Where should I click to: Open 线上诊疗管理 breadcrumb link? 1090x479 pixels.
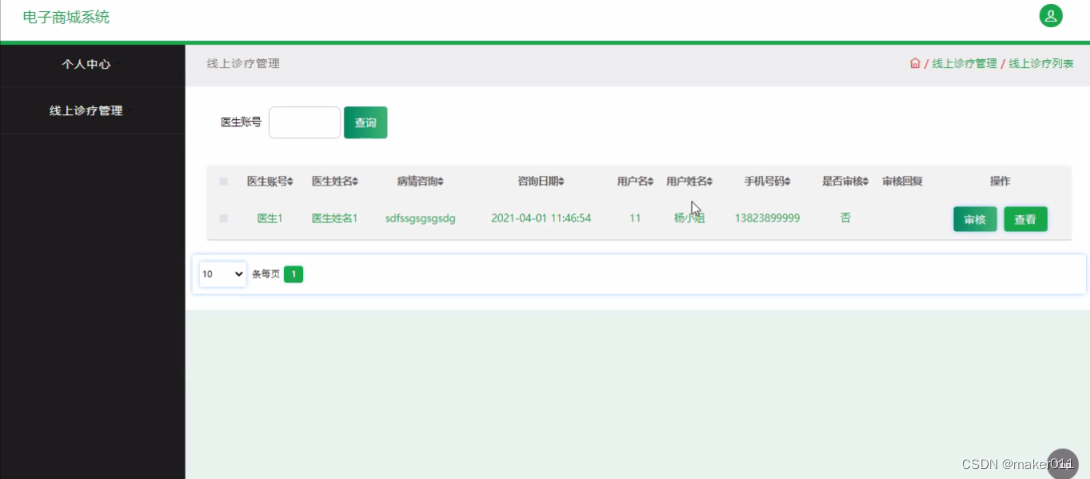click(x=964, y=64)
